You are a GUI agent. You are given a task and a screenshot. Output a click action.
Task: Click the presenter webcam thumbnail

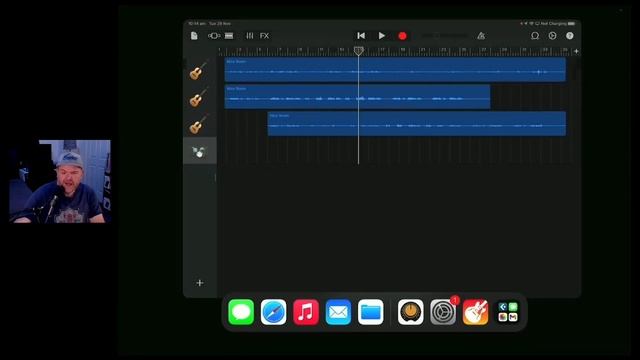(x=60, y=182)
